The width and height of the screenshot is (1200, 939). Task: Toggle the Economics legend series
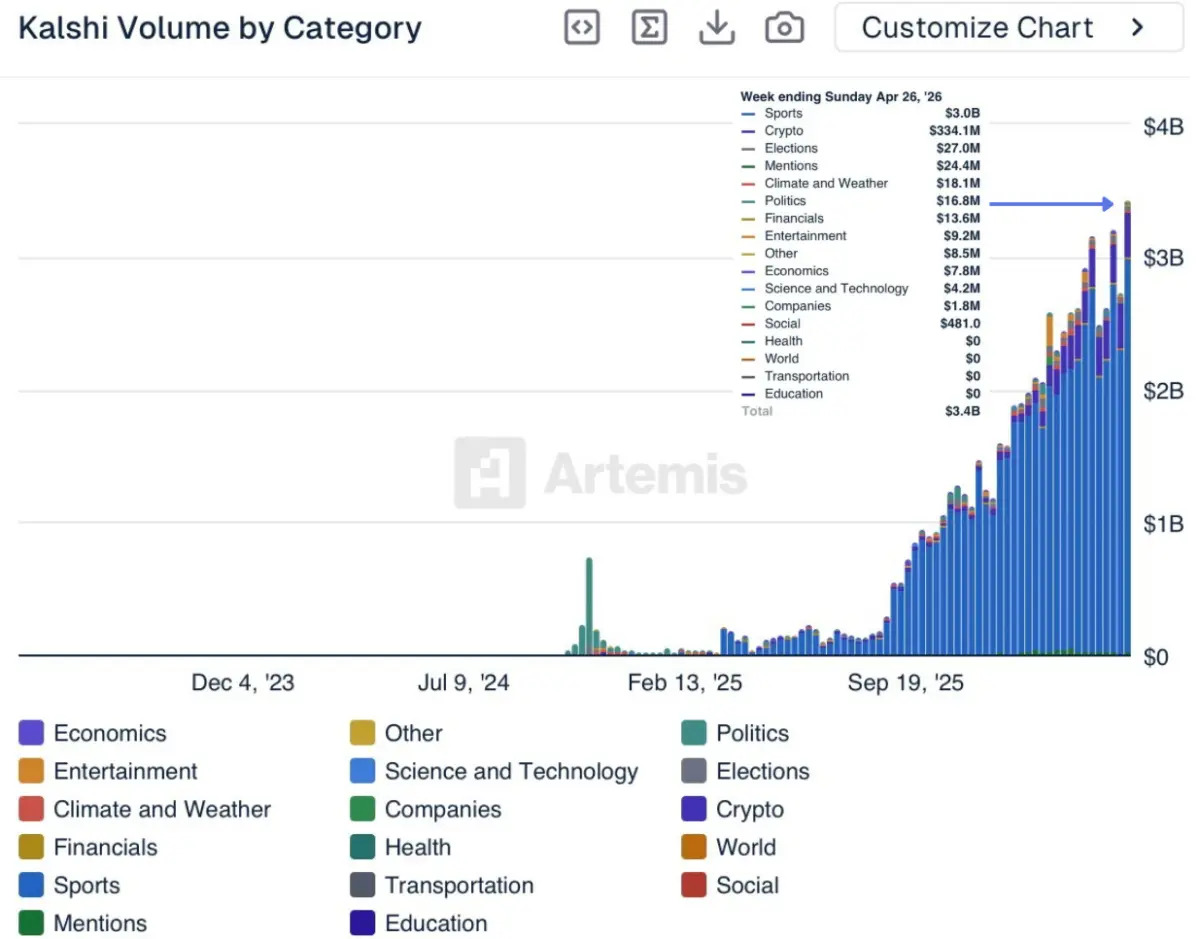click(109, 733)
